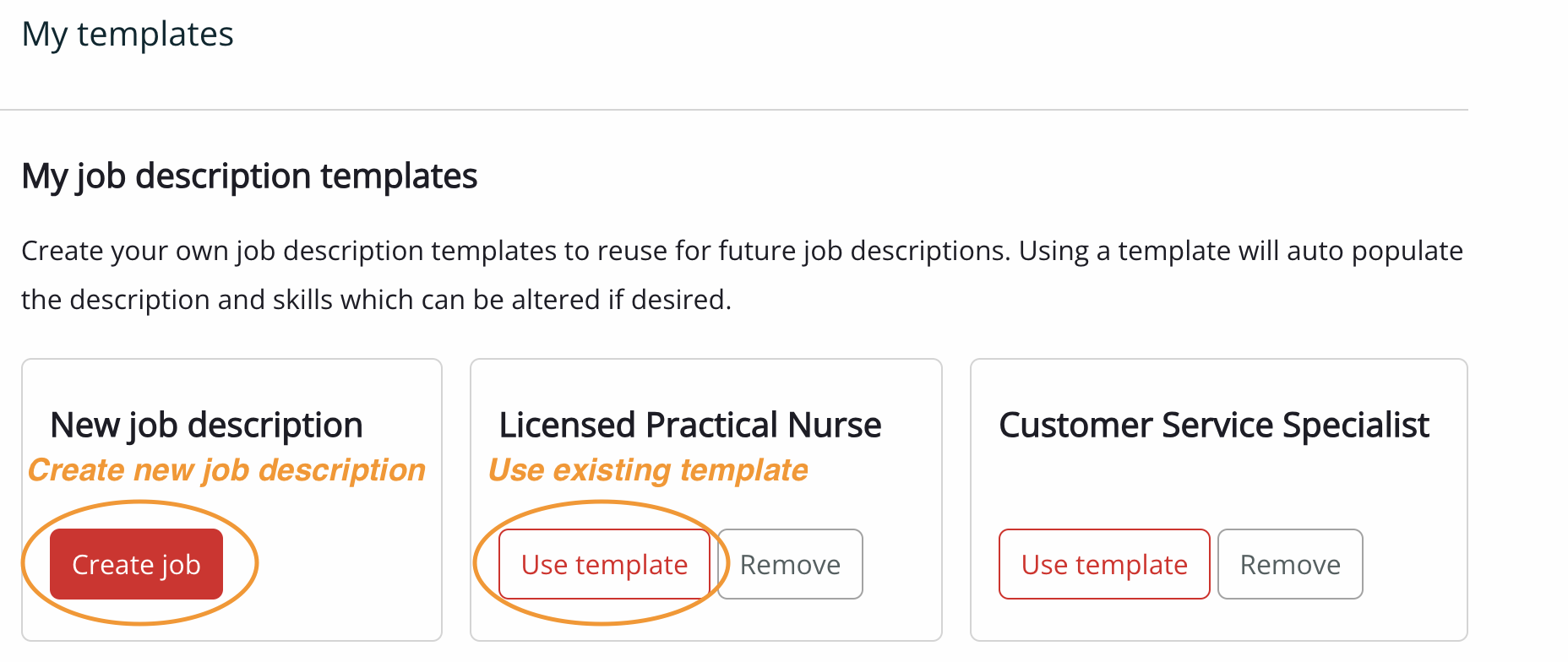Viewport: 1568px width, 662px height.
Task: Remove the Customer Service Specialist template
Action: point(1290,564)
